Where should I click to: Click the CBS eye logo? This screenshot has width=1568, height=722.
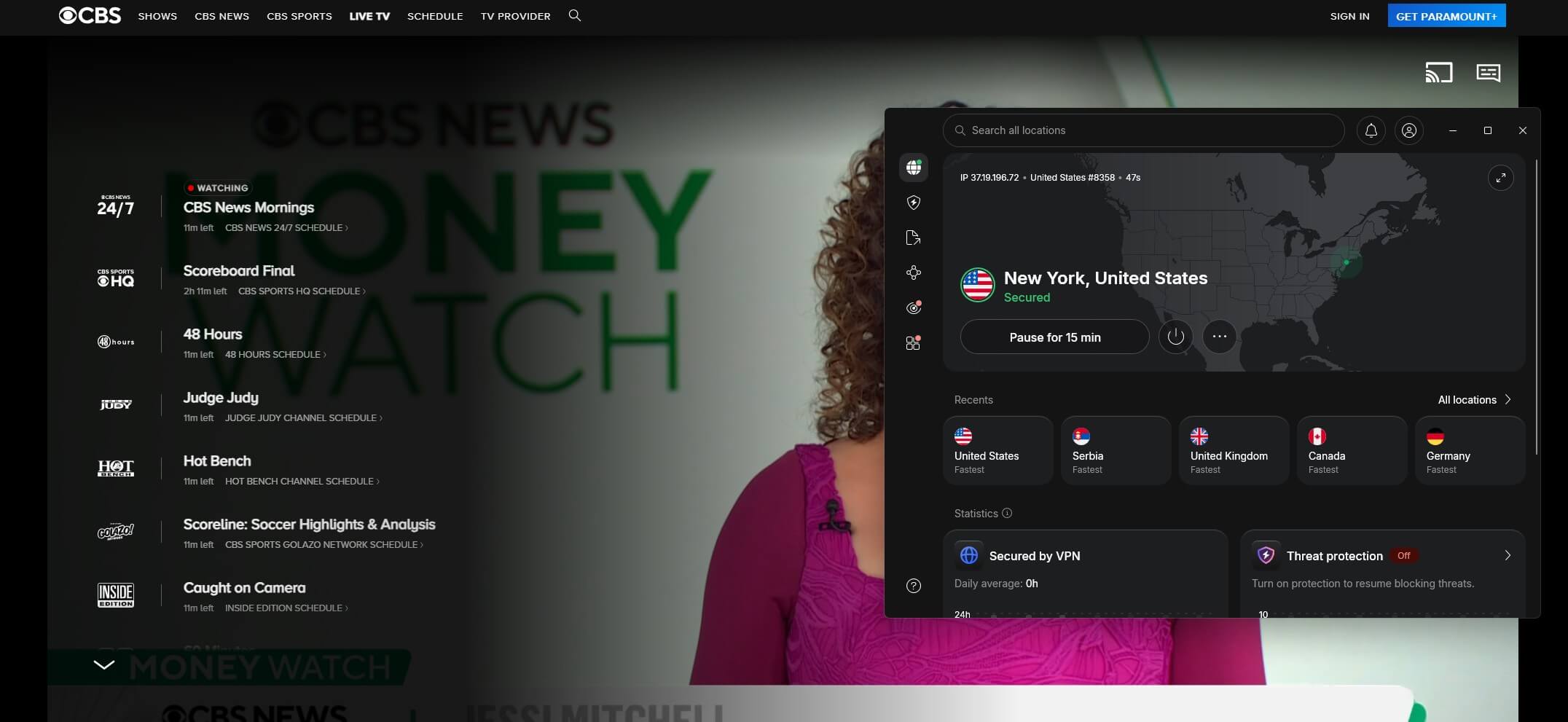pos(90,15)
